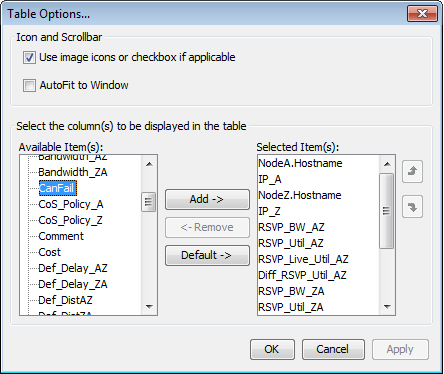Close the Table Options window
Image resolution: width=444 pixels, height=374 pixels.
(x=422, y=14)
